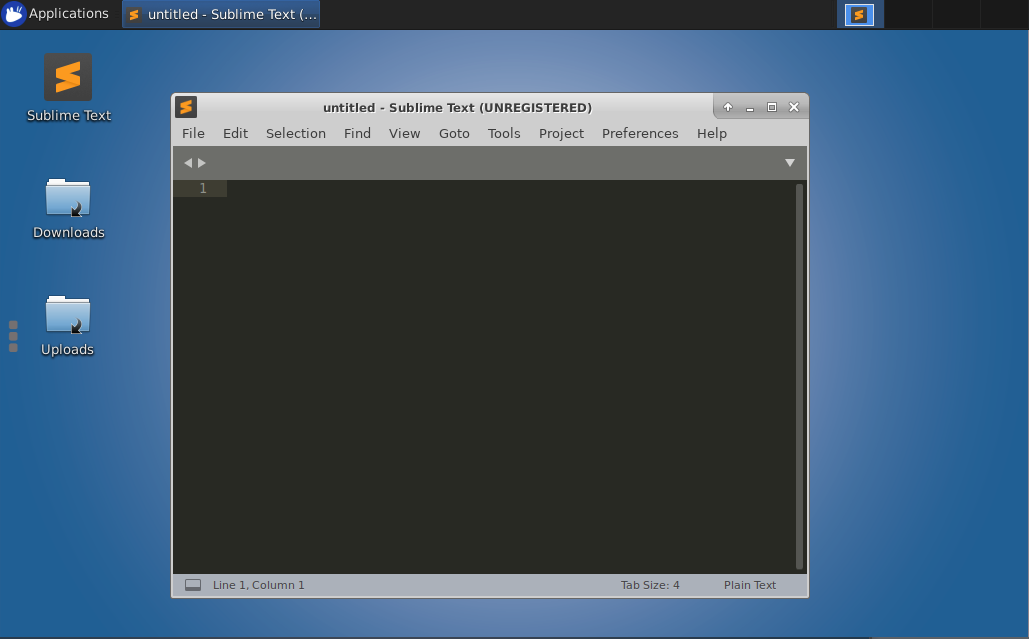
Task: Click the editor's vertical scrollbar
Action: pos(799,375)
